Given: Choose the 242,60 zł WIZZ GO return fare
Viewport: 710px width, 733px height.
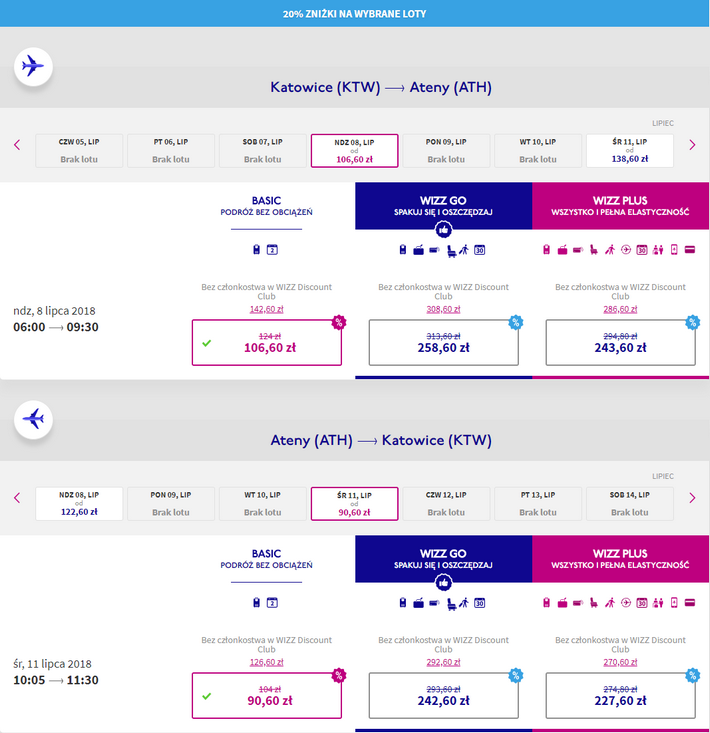Looking at the screenshot, I should point(443,696).
